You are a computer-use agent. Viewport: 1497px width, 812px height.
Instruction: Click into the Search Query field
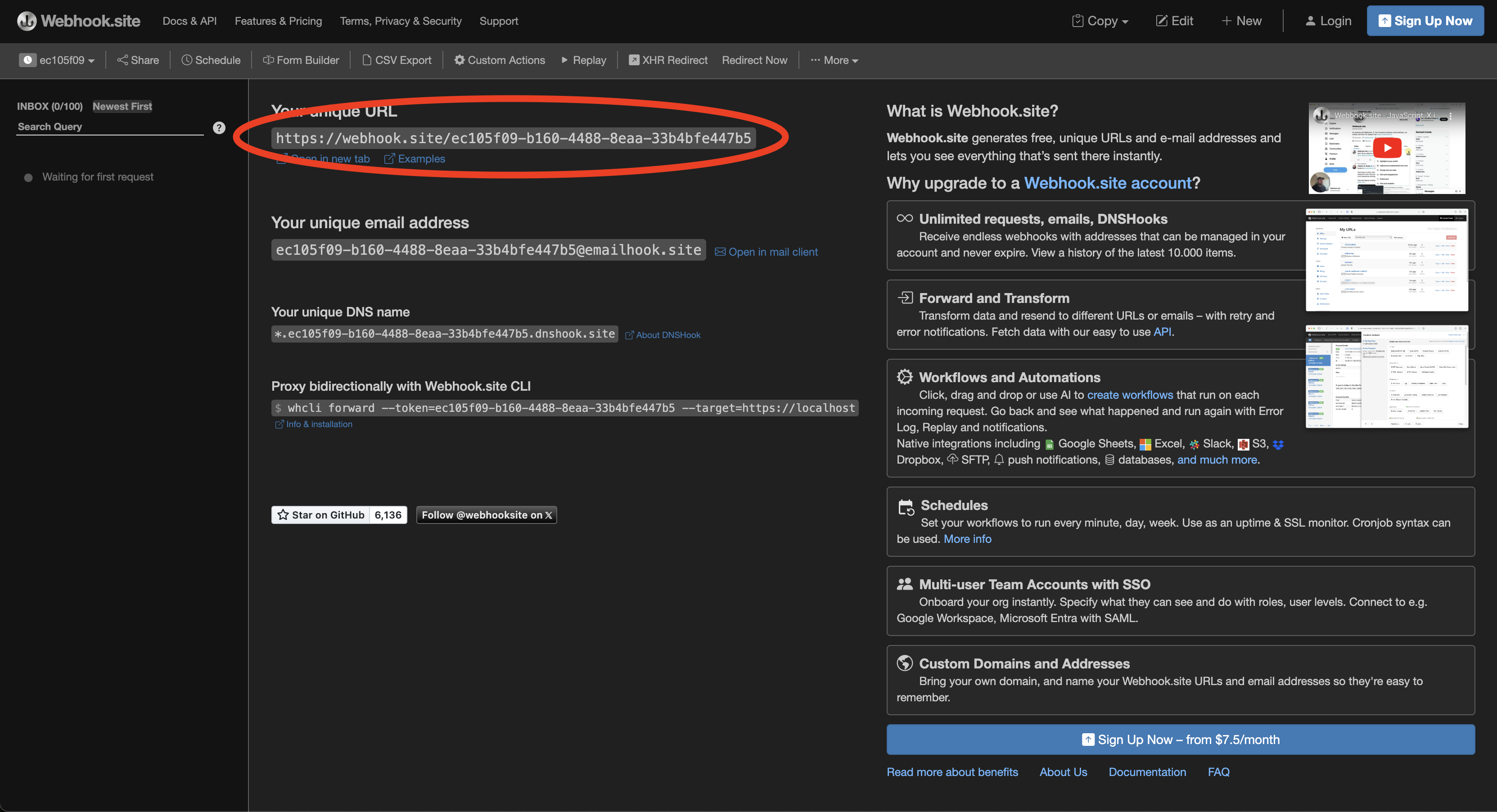tap(110, 127)
